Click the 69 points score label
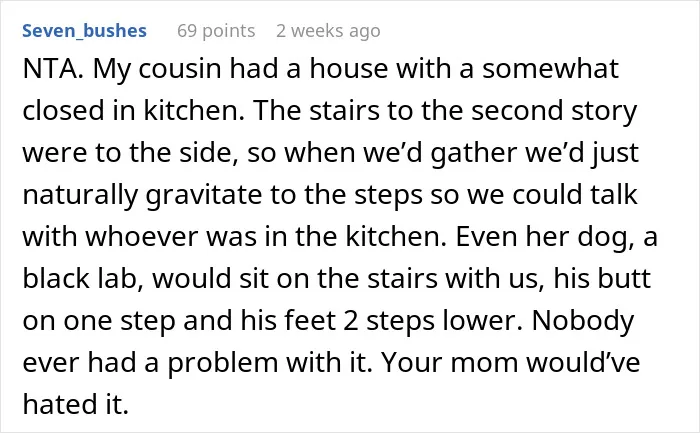This screenshot has height=433, width=700. point(216,31)
